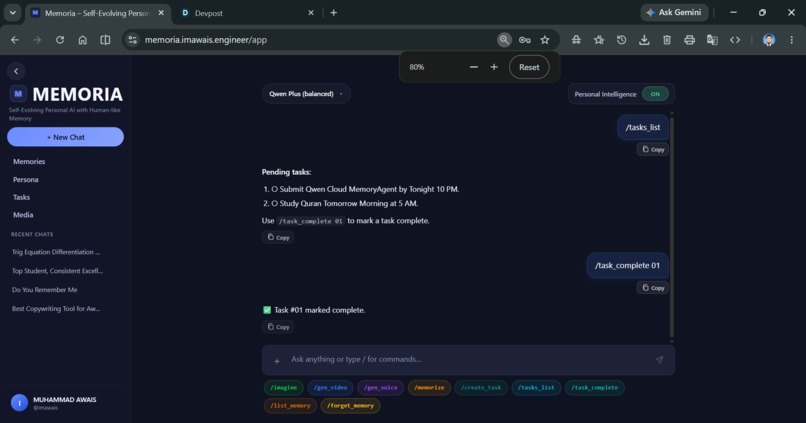Decrease zoom with minus icon
806x423 pixels.
pos(474,67)
